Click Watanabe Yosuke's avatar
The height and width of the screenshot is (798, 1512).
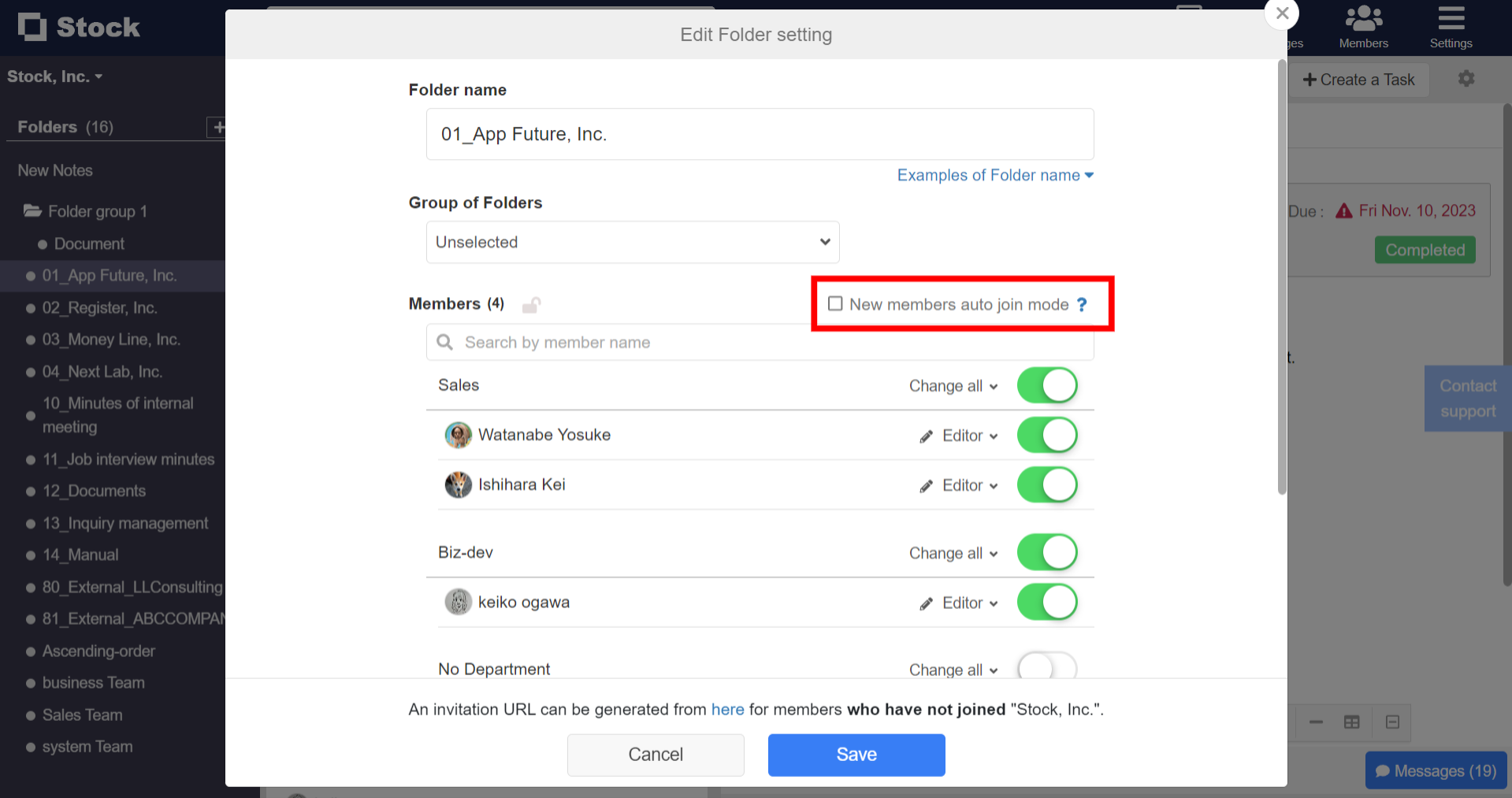point(459,435)
